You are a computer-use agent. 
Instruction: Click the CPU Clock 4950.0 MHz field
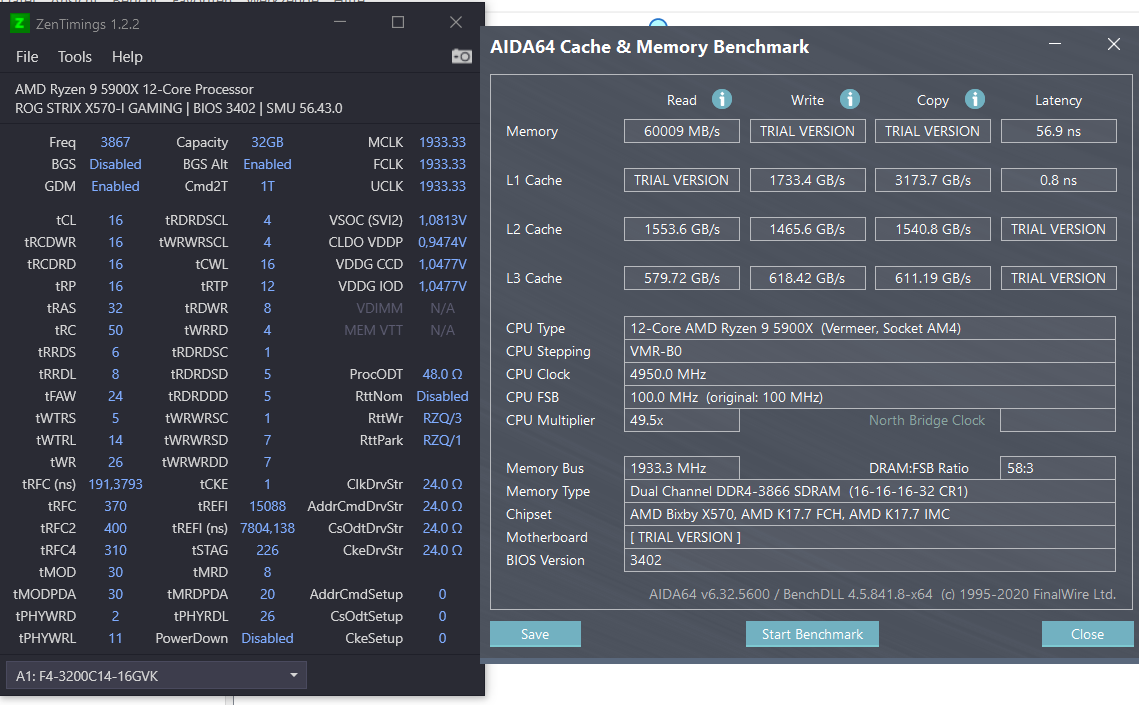point(870,375)
